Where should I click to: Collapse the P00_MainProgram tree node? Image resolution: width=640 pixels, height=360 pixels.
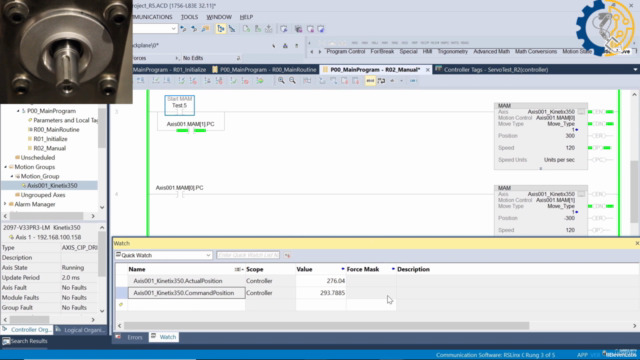coord(18,111)
